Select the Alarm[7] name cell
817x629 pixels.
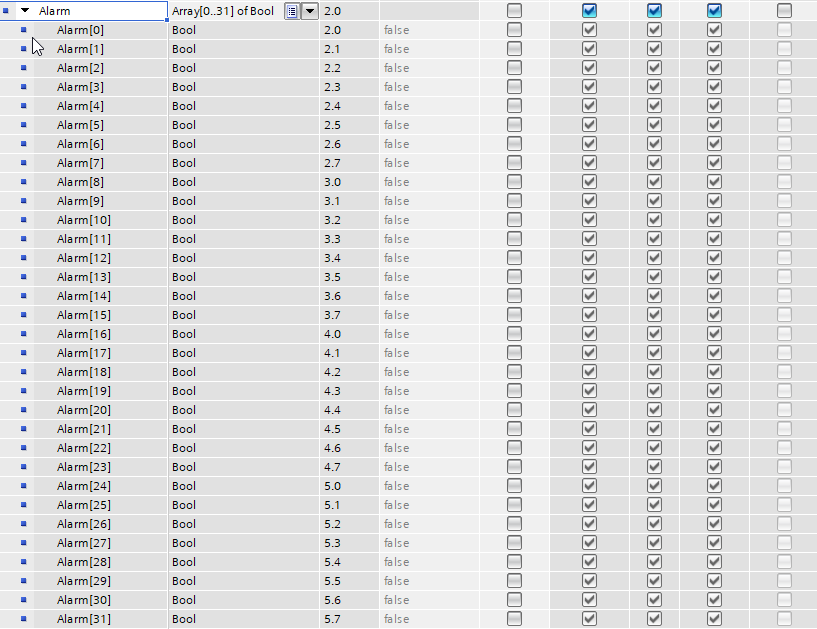[x=101, y=163]
